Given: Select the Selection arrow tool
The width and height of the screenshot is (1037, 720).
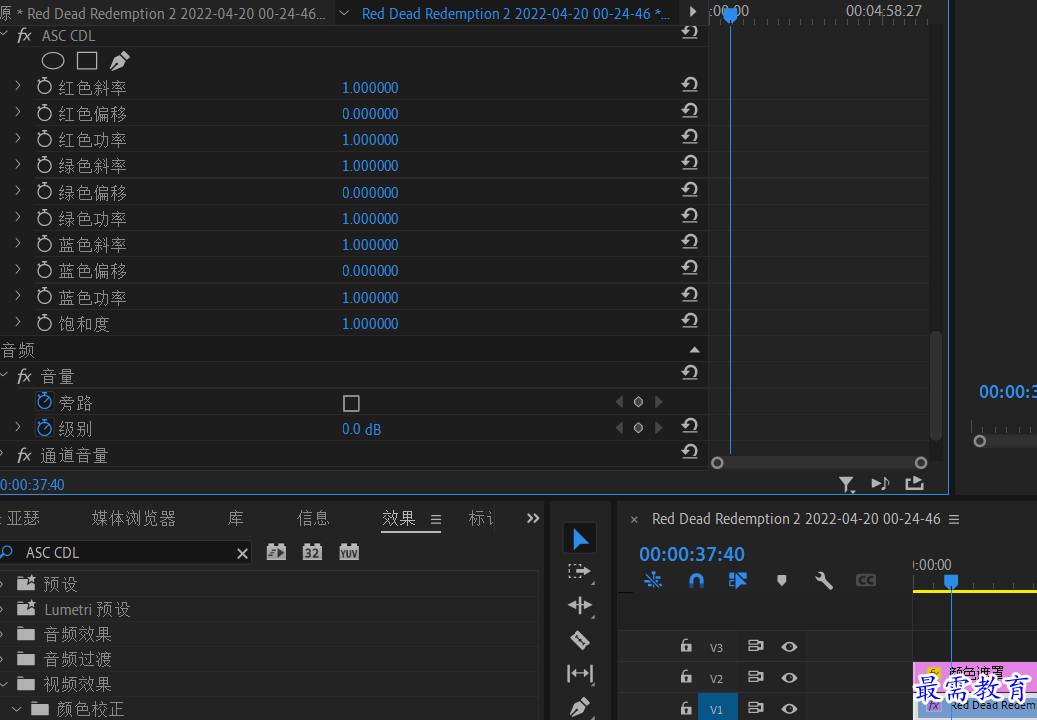Looking at the screenshot, I should pos(580,539).
